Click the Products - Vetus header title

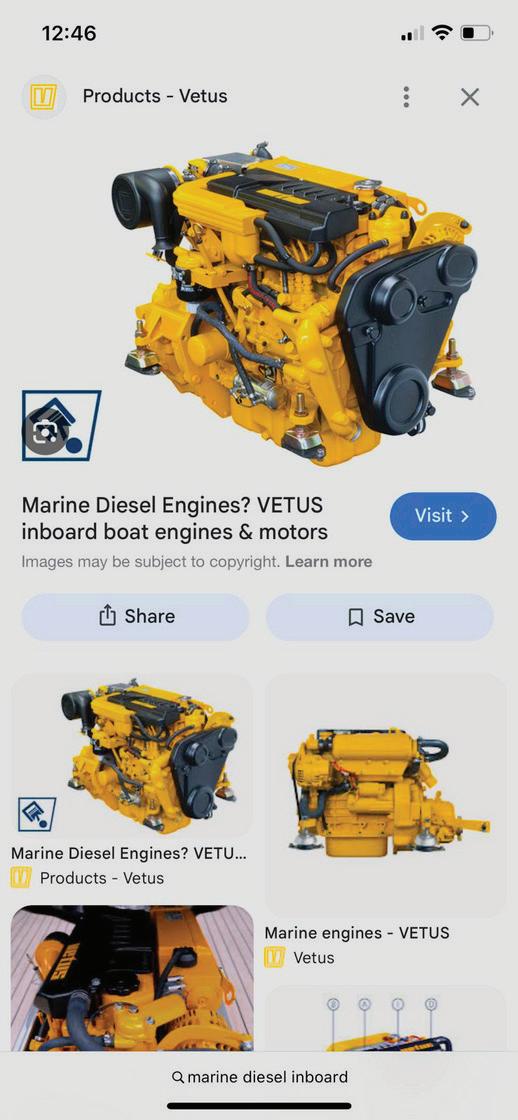[155, 96]
